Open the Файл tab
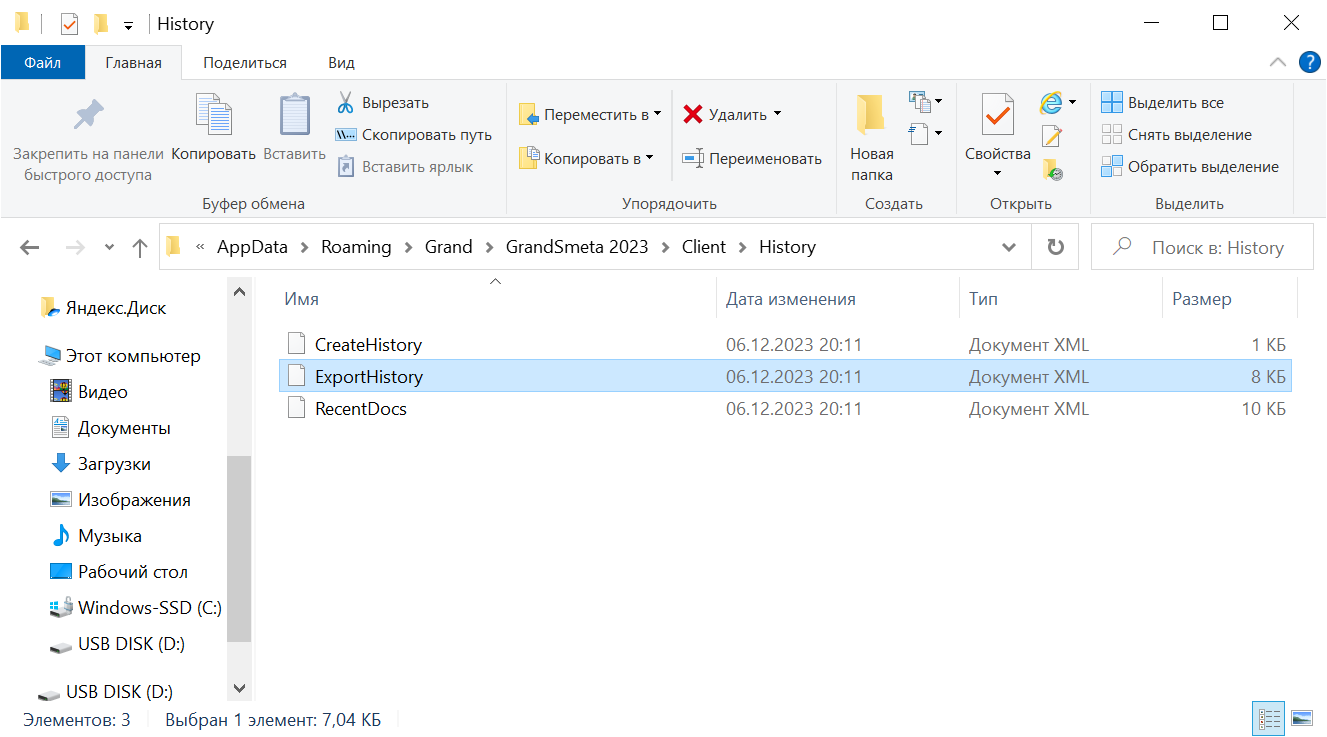 tap(42, 62)
